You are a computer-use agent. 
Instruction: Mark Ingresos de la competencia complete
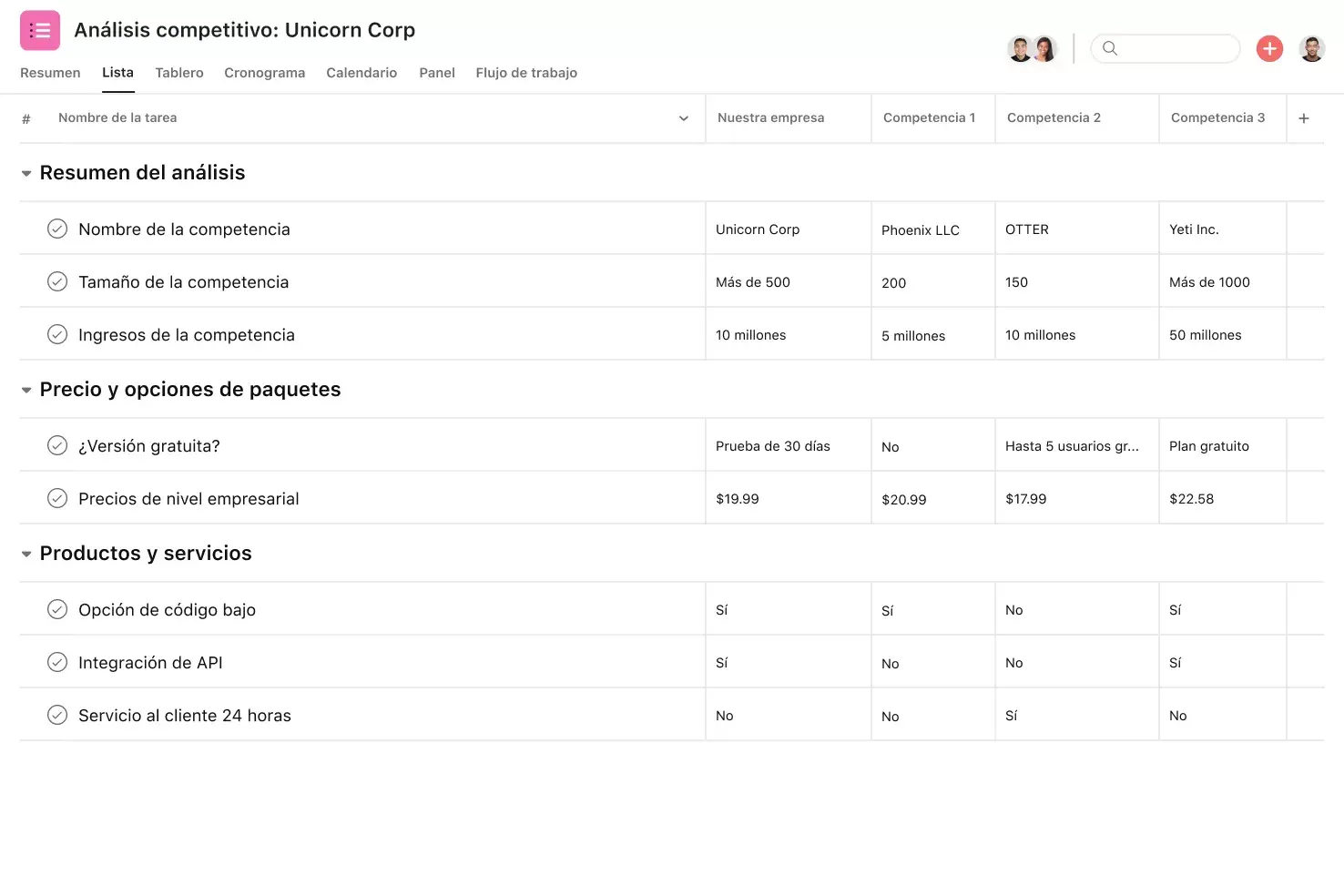coord(57,334)
